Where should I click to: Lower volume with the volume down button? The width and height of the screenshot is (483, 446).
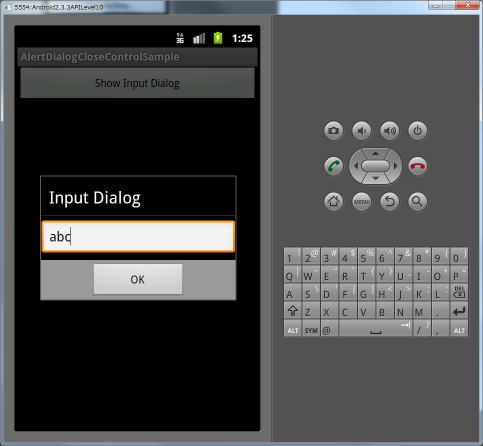(x=362, y=130)
